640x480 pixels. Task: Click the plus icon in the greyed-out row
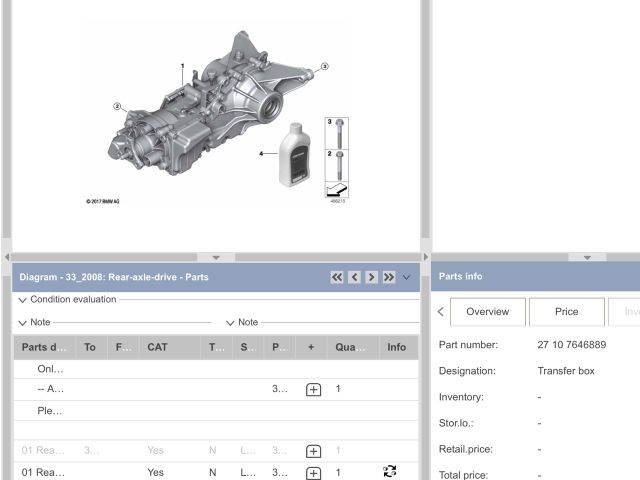pos(313,451)
